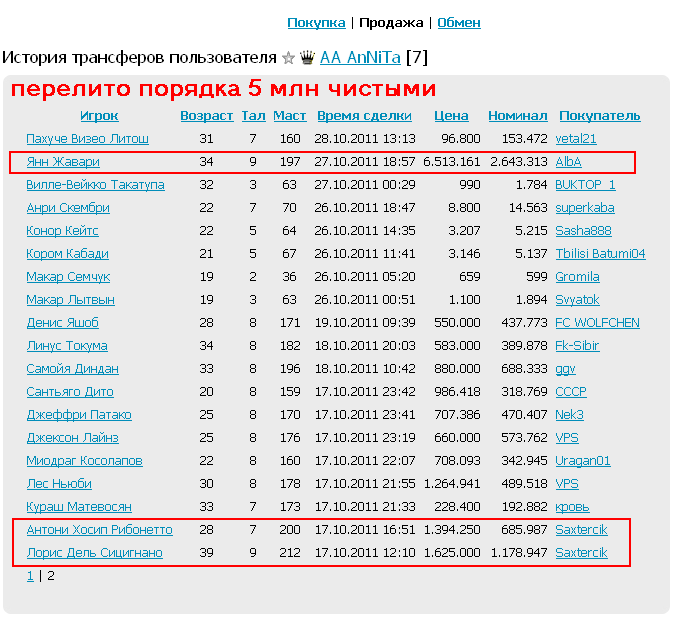Viewport: 680px width, 620px height.
Task: Open player Денис Яшоб
Action: pos(62,323)
